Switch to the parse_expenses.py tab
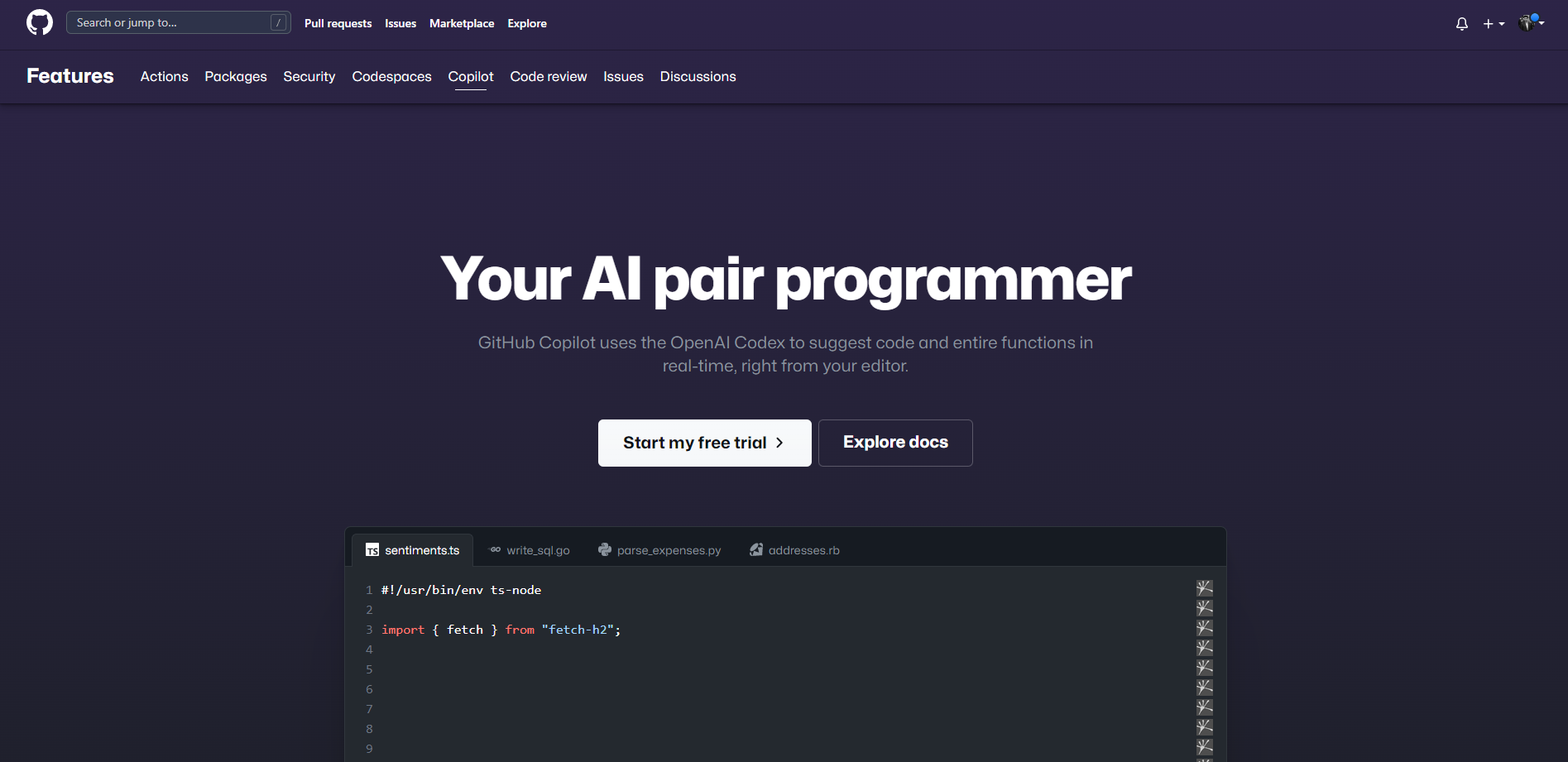Screen dimensions: 1568x762 tap(659, 550)
